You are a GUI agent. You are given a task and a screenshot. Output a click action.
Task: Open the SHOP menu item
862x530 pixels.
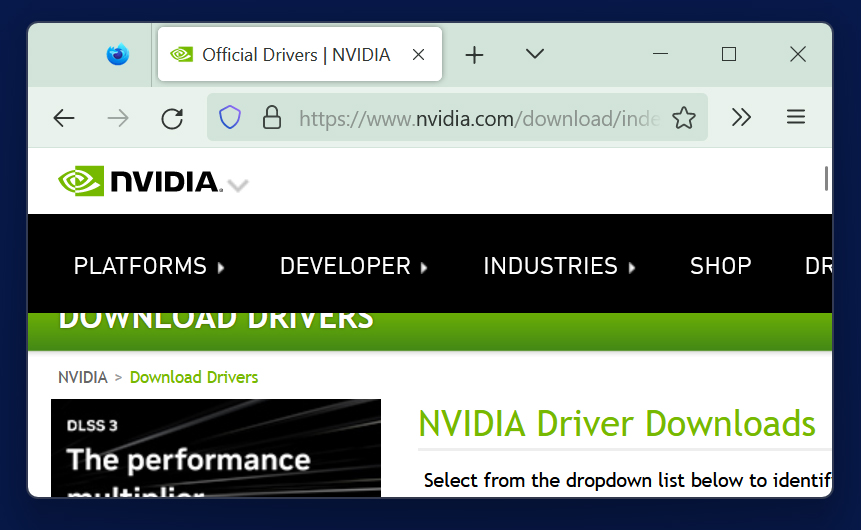720,266
